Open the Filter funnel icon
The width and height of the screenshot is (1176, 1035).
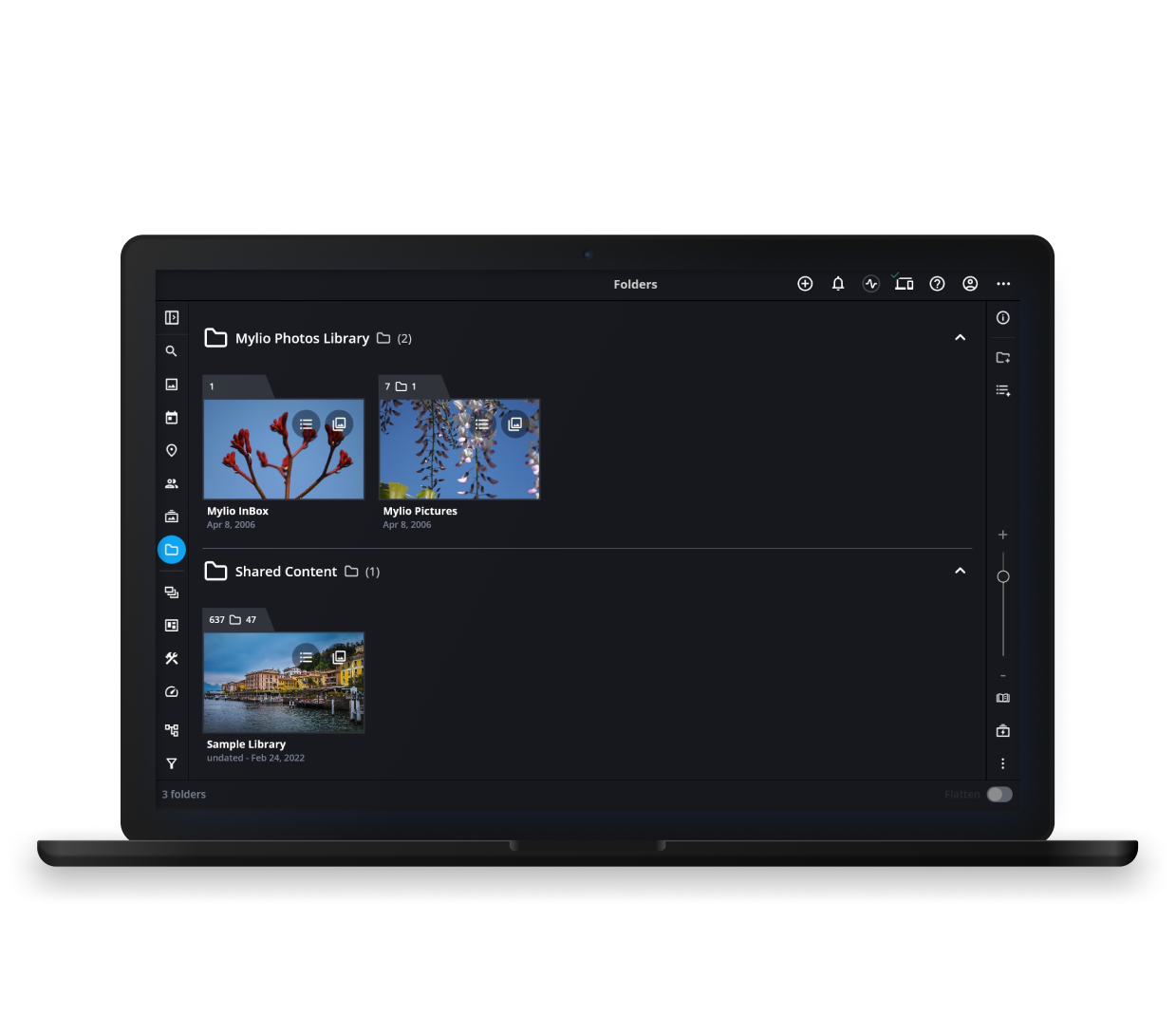(172, 763)
